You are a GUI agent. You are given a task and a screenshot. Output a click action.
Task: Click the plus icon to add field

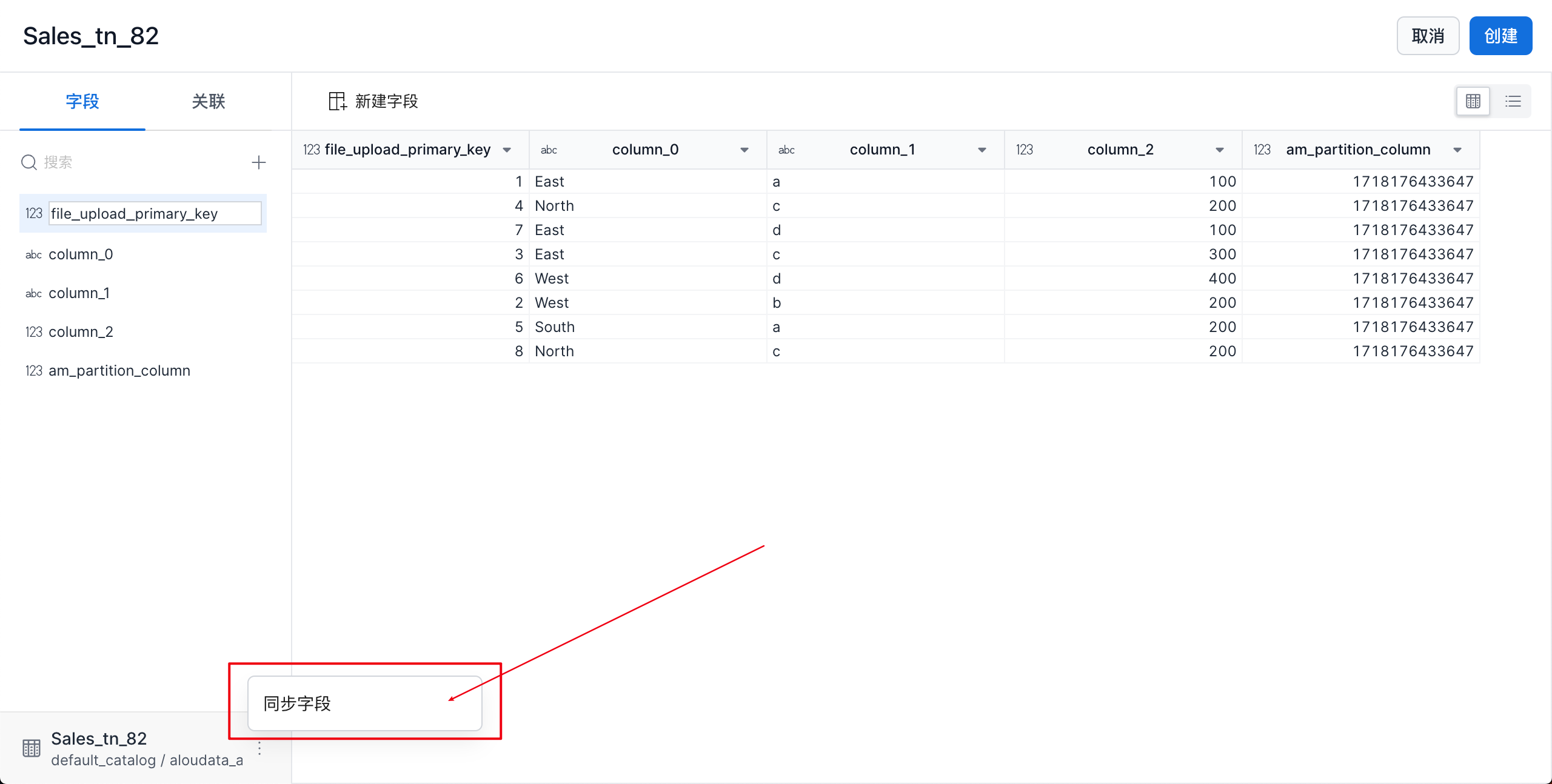[x=259, y=162]
